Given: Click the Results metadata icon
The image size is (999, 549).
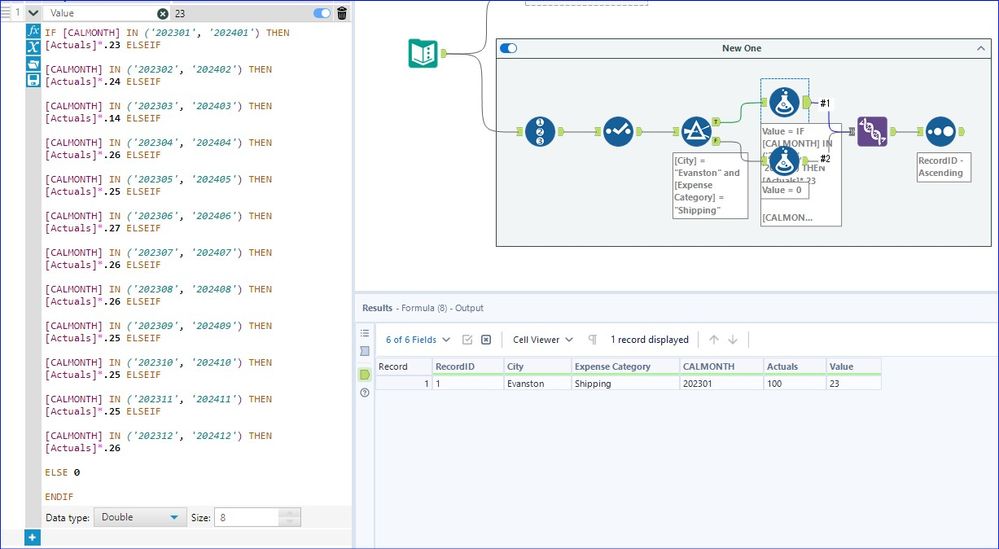Looking at the screenshot, I should pos(364,351).
